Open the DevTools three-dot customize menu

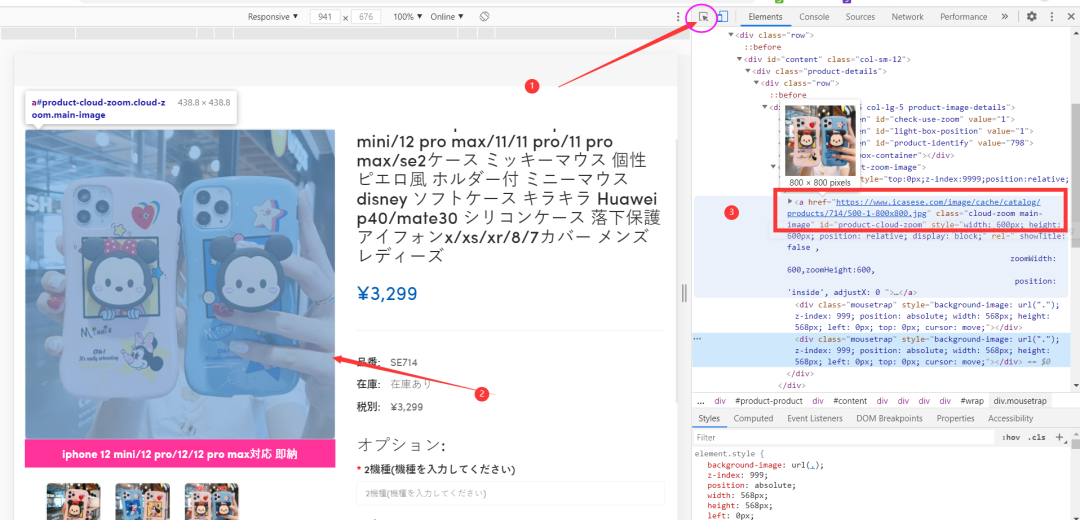[1052, 17]
